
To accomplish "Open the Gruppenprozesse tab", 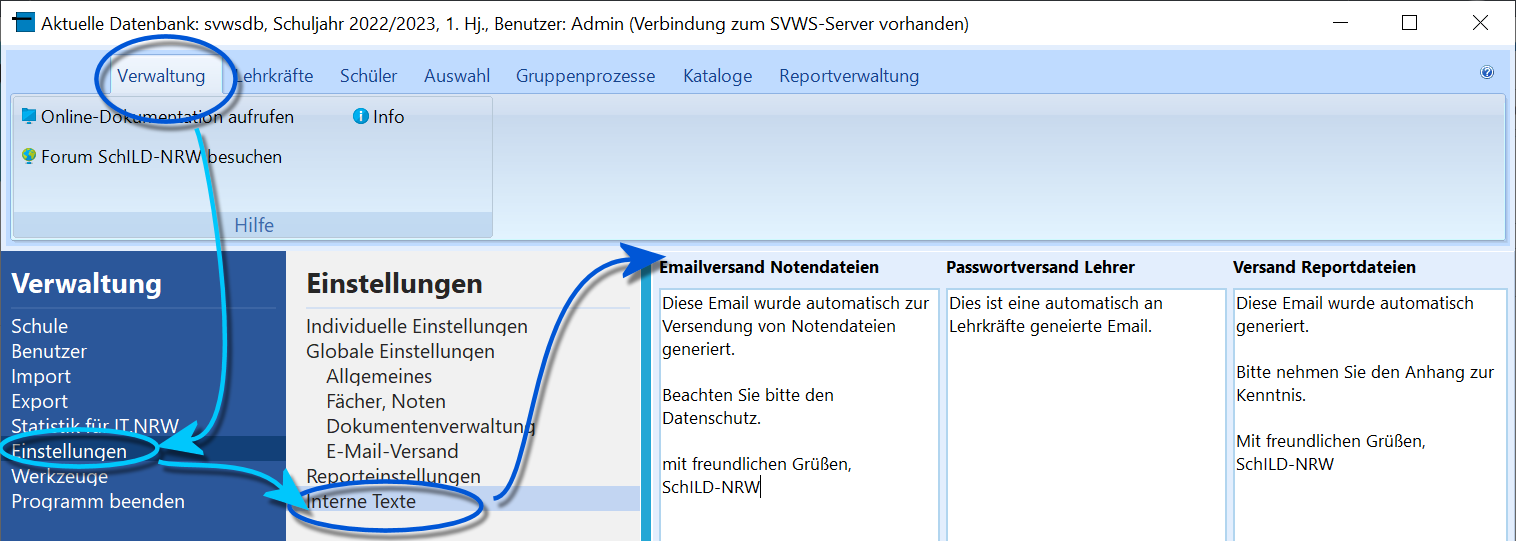I will click(x=585, y=76).
